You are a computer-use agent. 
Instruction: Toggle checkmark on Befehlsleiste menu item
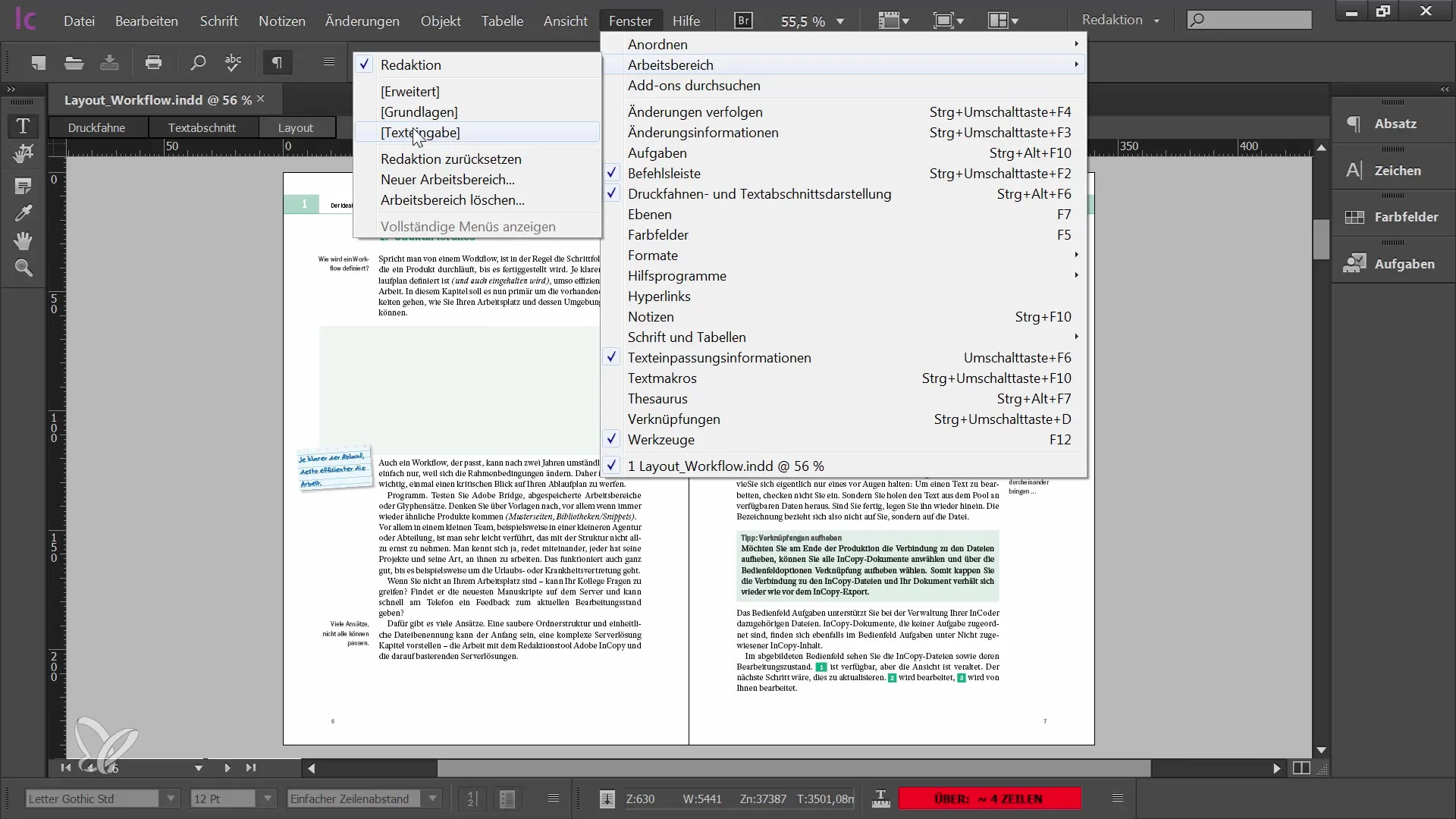coord(664,173)
